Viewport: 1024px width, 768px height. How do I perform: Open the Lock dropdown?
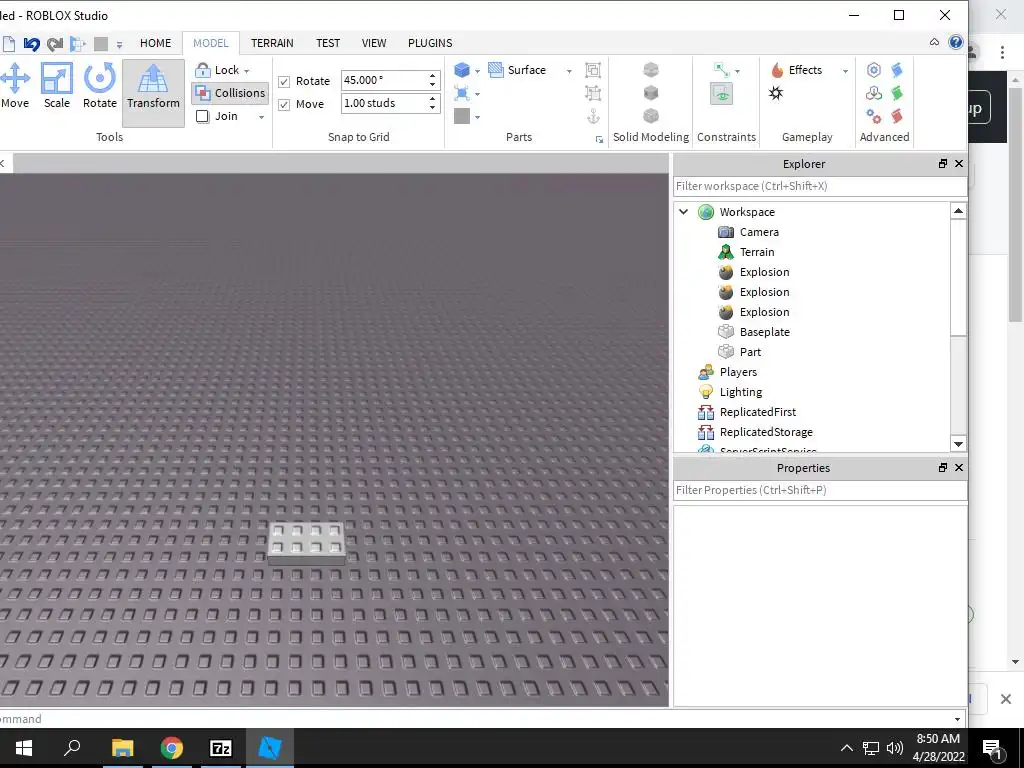click(x=246, y=71)
